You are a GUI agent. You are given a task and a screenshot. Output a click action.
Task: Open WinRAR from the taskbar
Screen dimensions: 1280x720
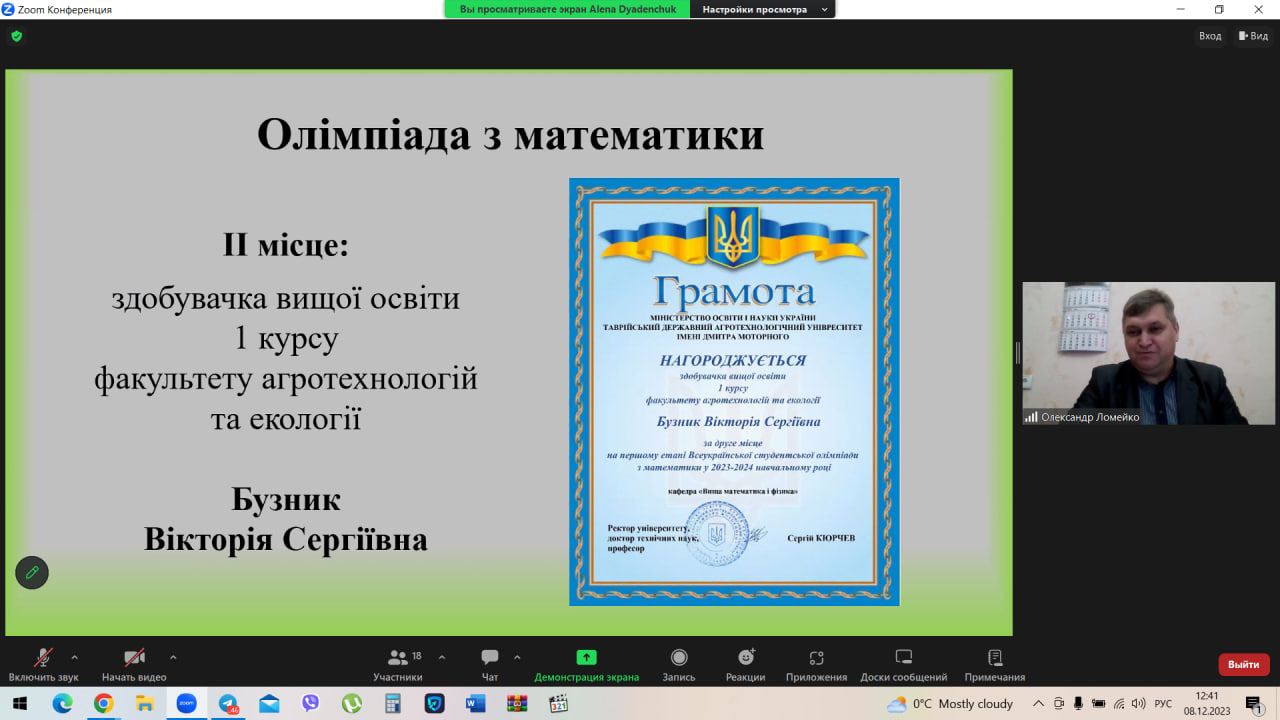tap(517, 703)
